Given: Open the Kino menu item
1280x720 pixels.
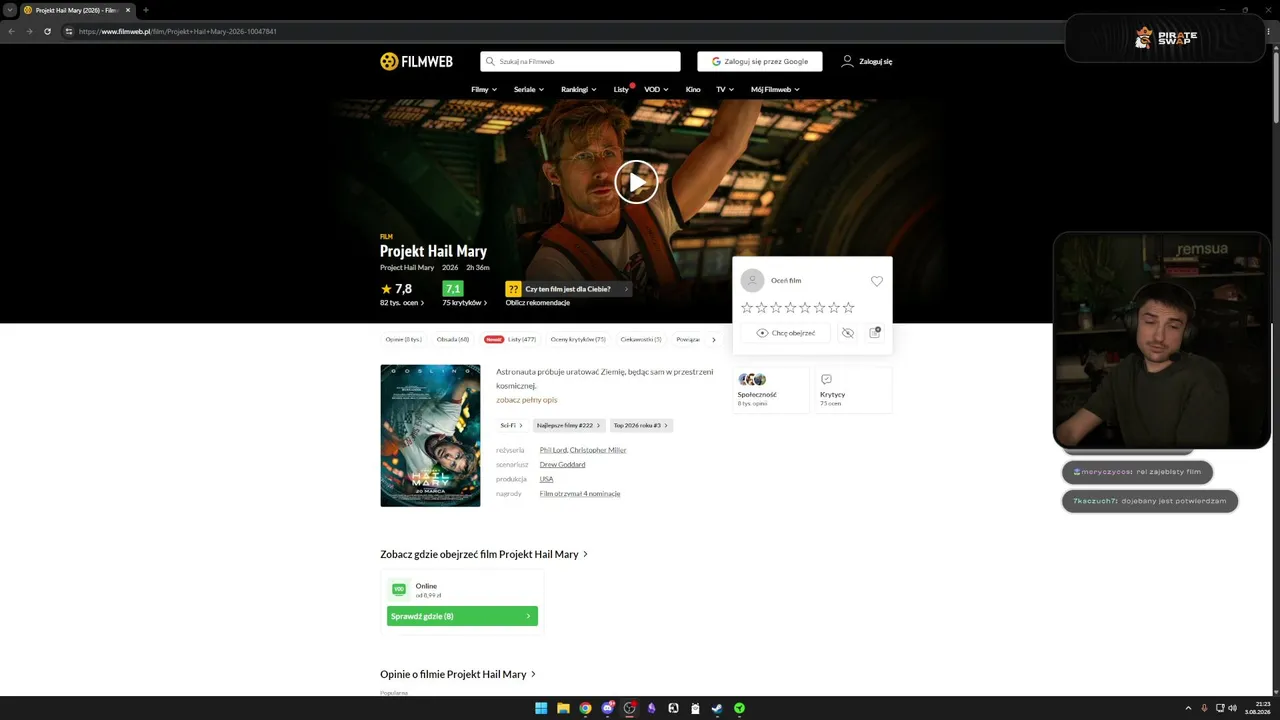Looking at the screenshot, I should point(693,90).
